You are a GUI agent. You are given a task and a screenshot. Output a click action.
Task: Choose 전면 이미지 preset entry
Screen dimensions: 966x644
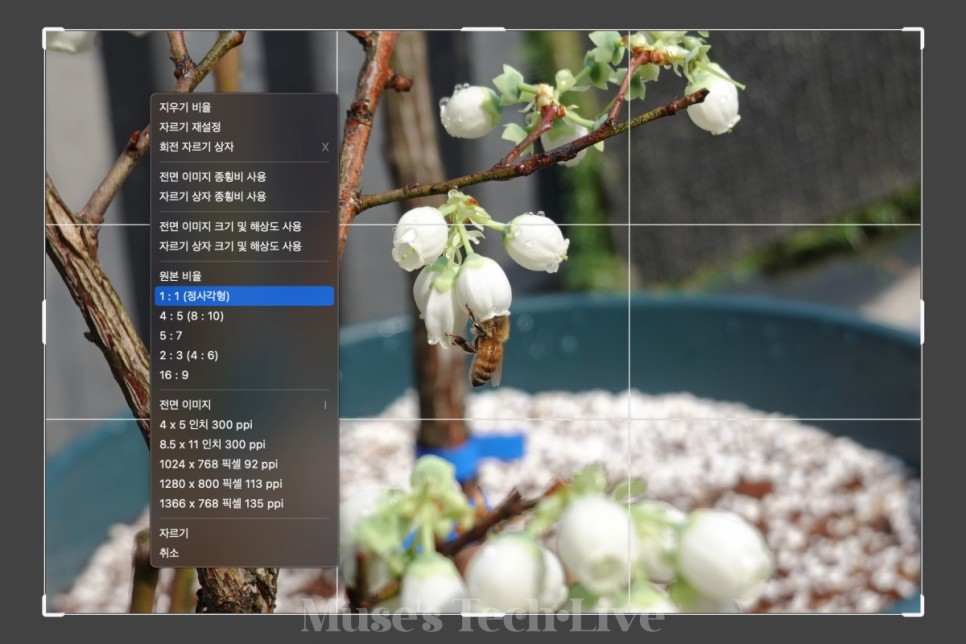[x=245, y=405]
